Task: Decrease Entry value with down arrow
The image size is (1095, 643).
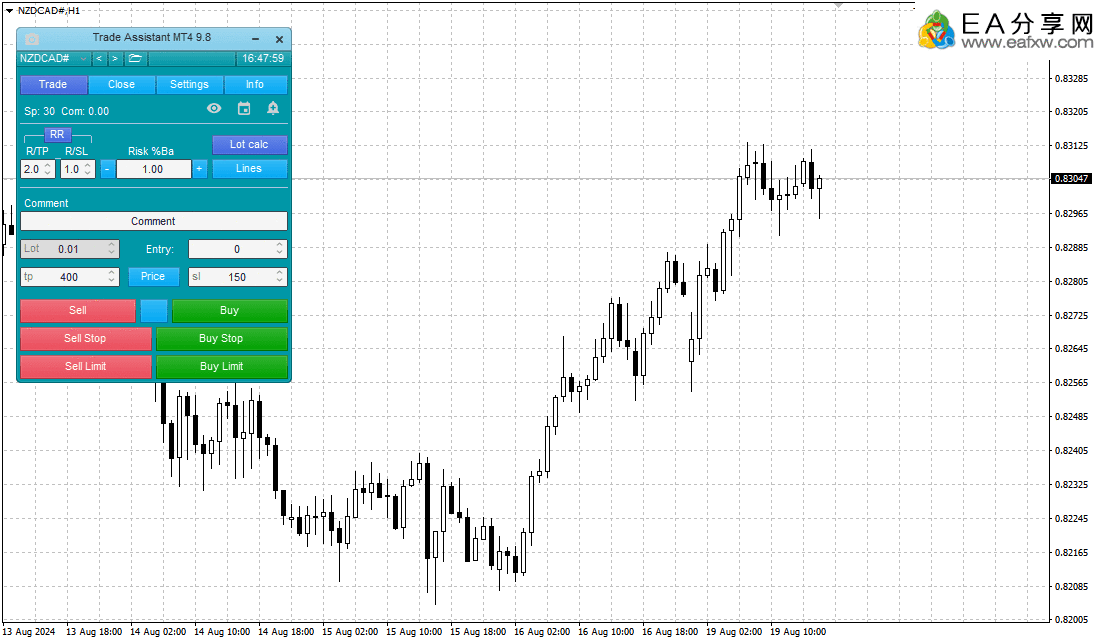Action: point(279,253)
